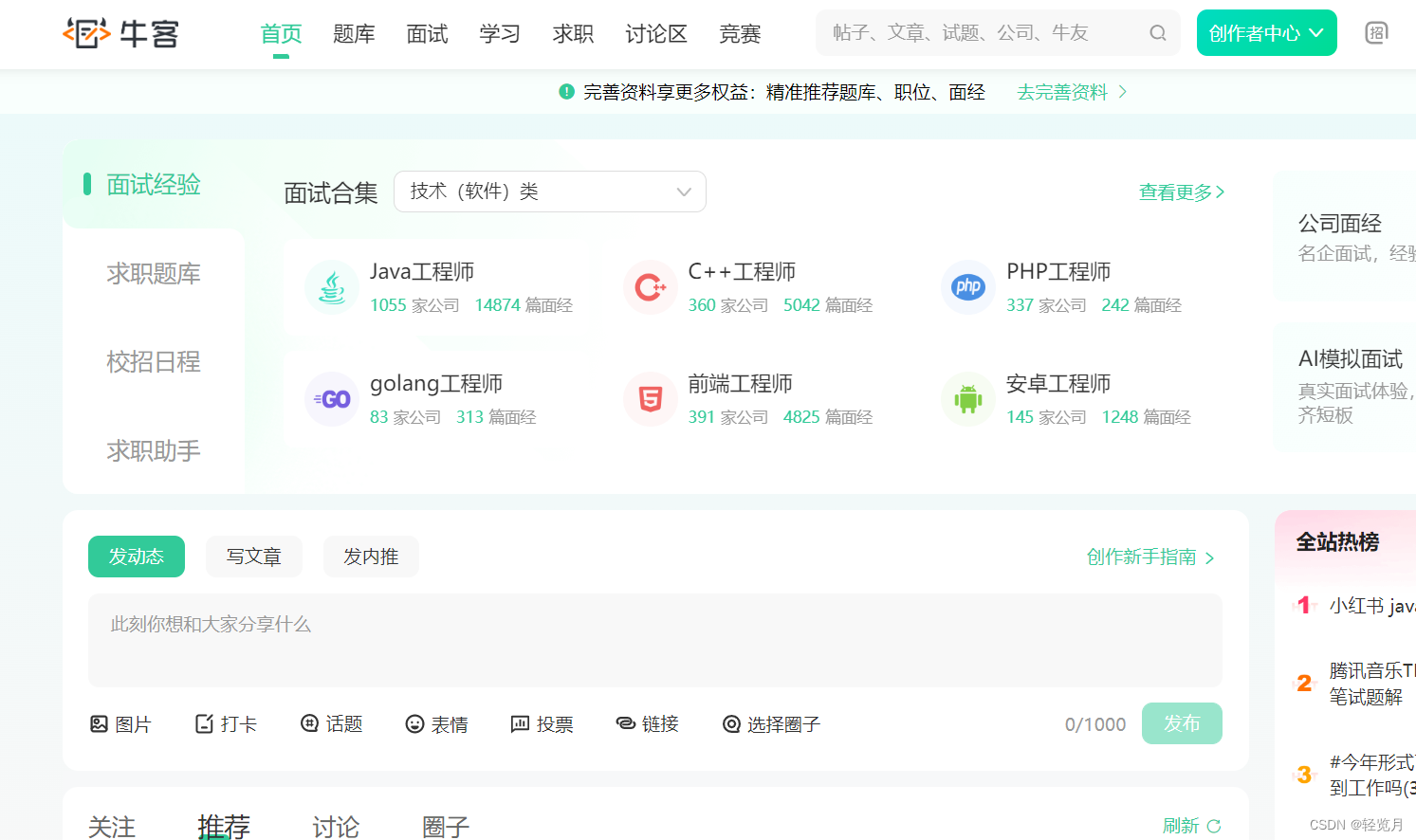Click the 链接 link icon
1416x840 pixels.
[x=625, y=724]
